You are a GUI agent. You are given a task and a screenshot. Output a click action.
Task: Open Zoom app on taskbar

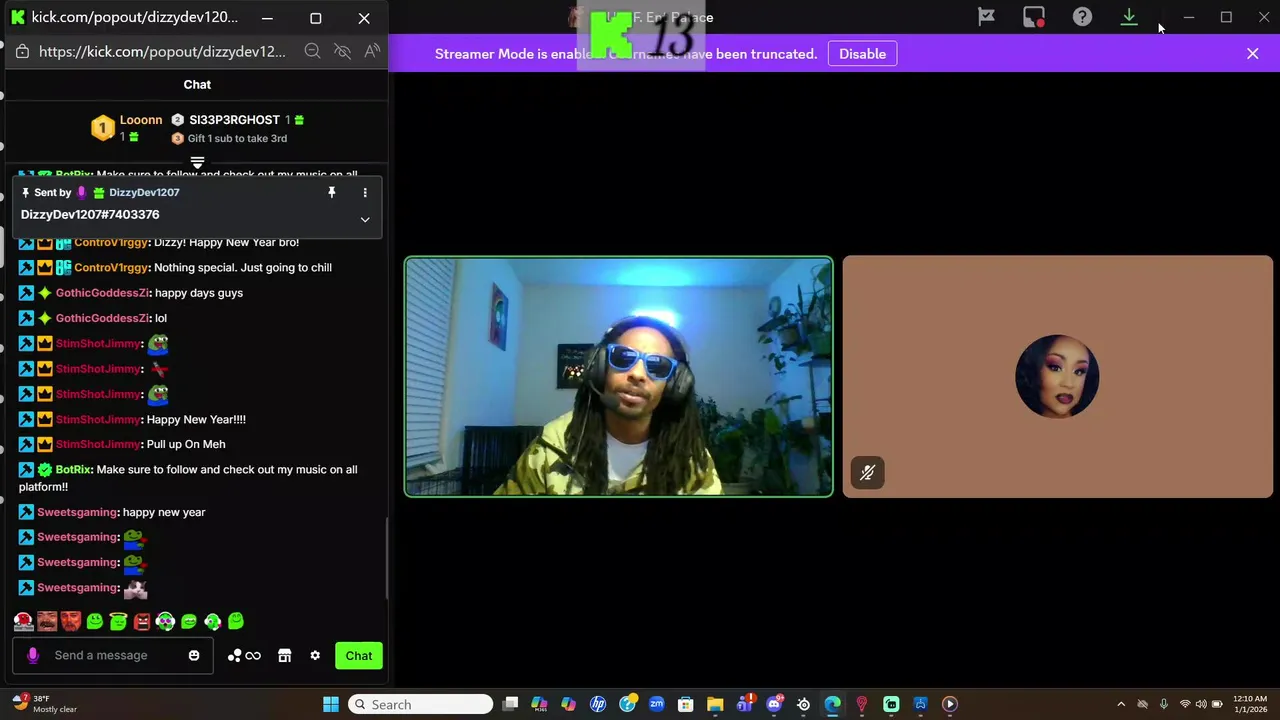(656, 704)
